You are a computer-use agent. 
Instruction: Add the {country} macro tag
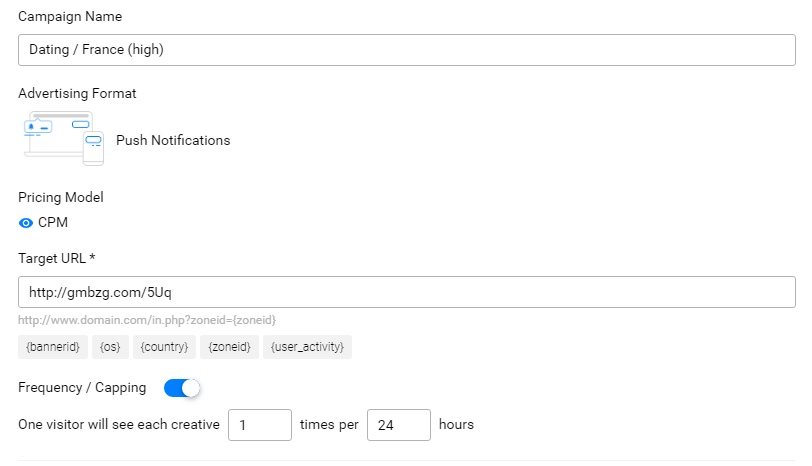click(x=164, y=347)
